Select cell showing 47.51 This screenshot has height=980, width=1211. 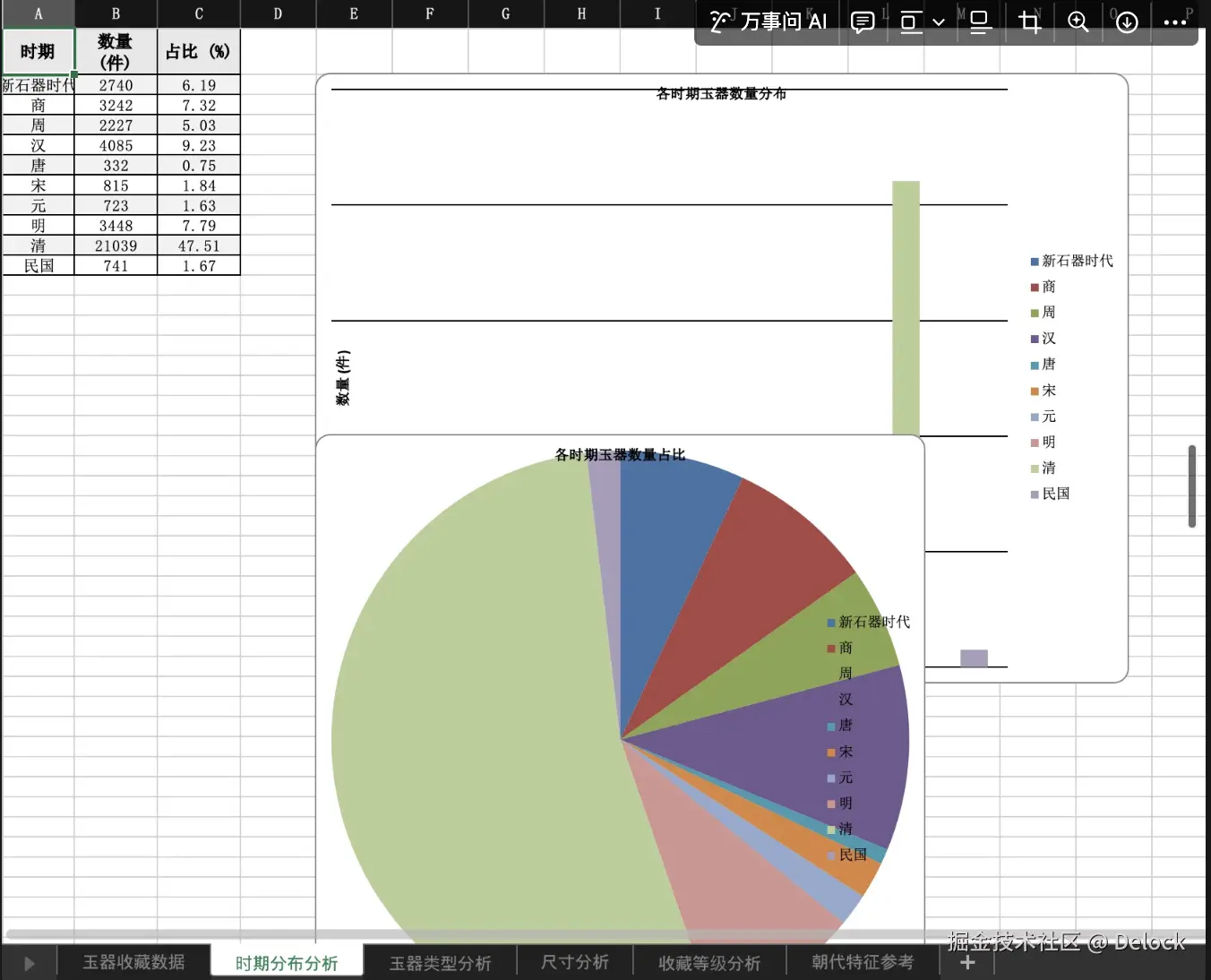pyautogui.click(x=199, y=245)
